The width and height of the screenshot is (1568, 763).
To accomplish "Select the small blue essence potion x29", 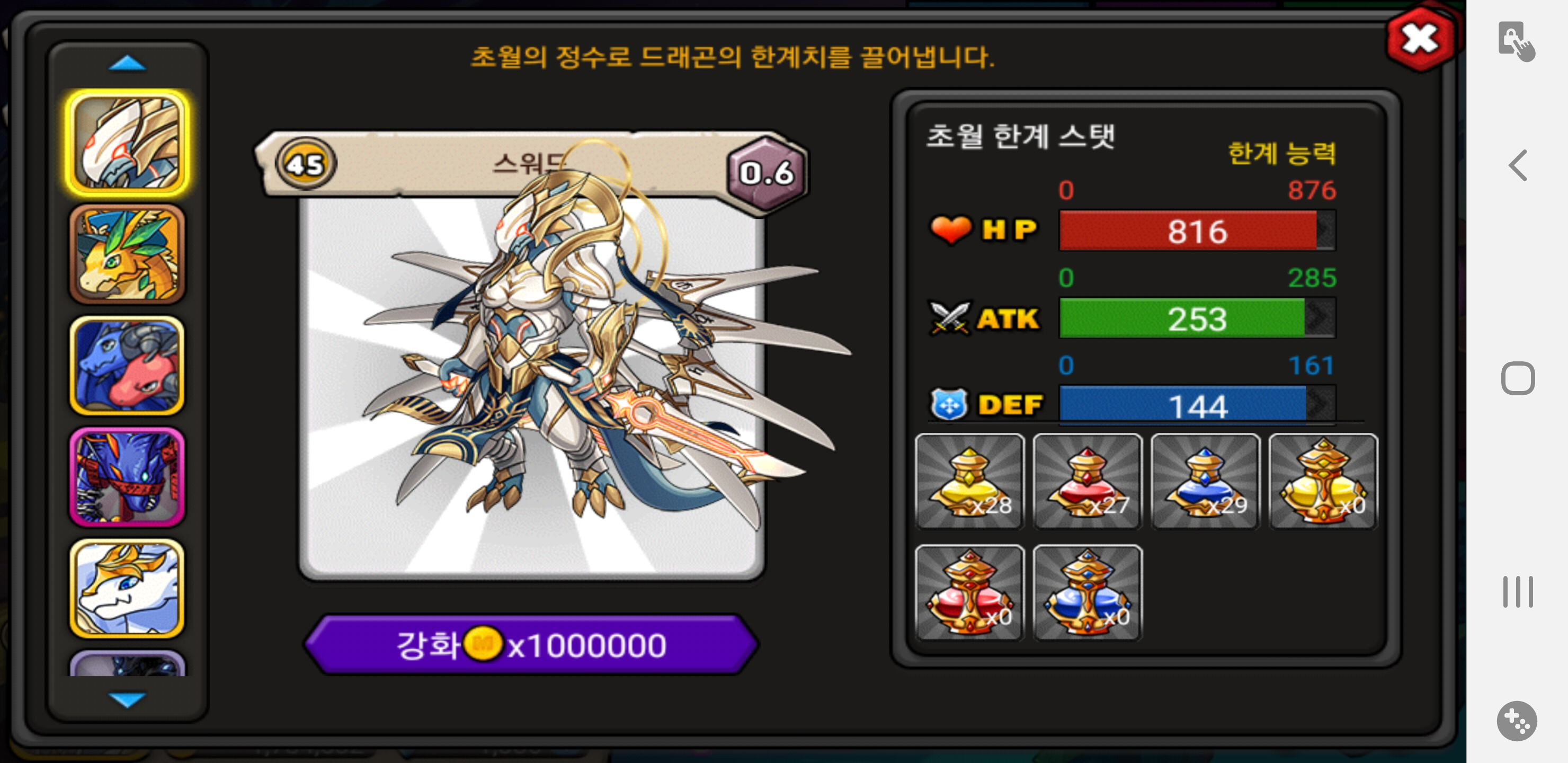I will coord(1205,481).
